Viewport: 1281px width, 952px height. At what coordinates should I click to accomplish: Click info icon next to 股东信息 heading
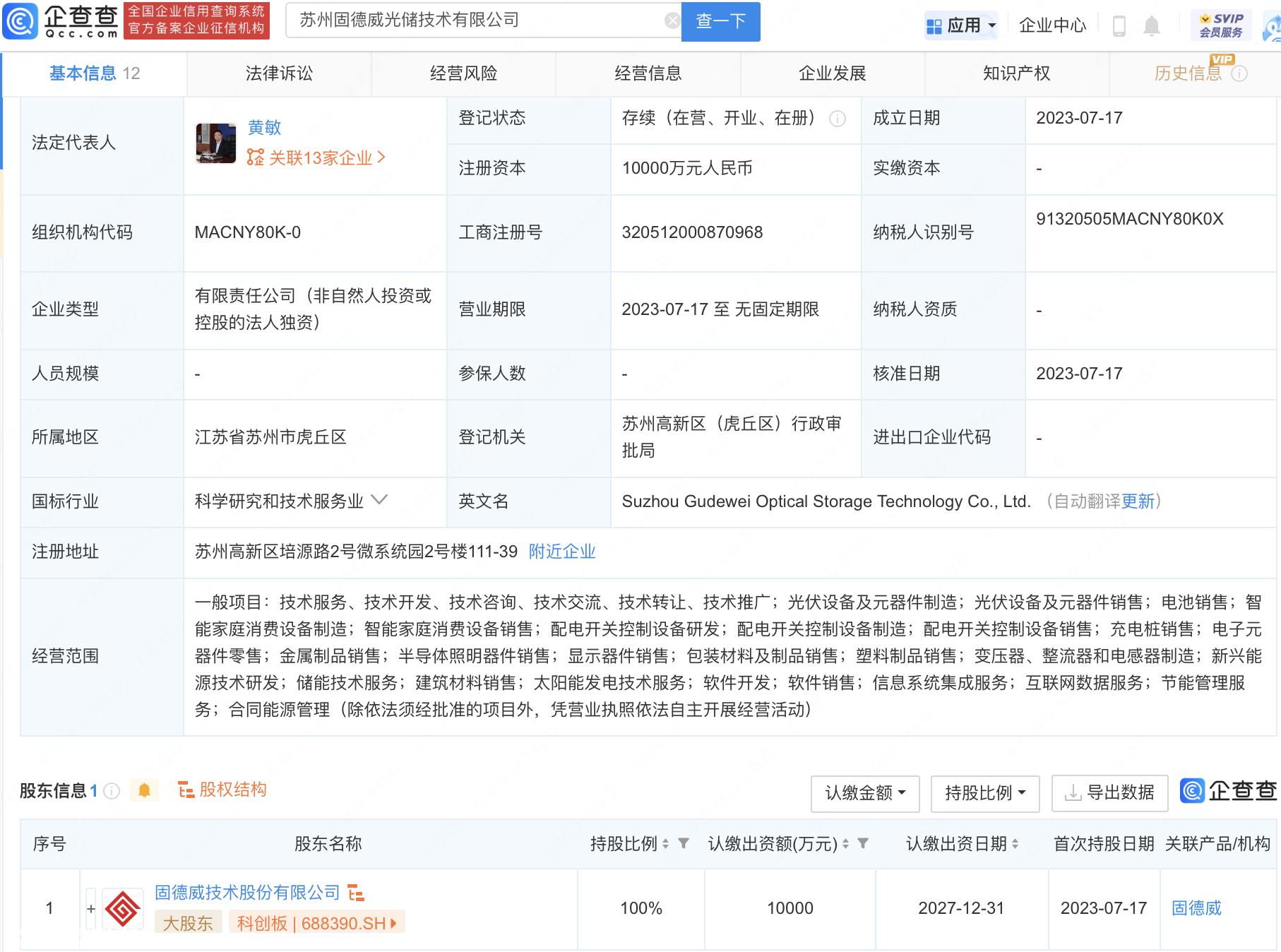[112, 790]
